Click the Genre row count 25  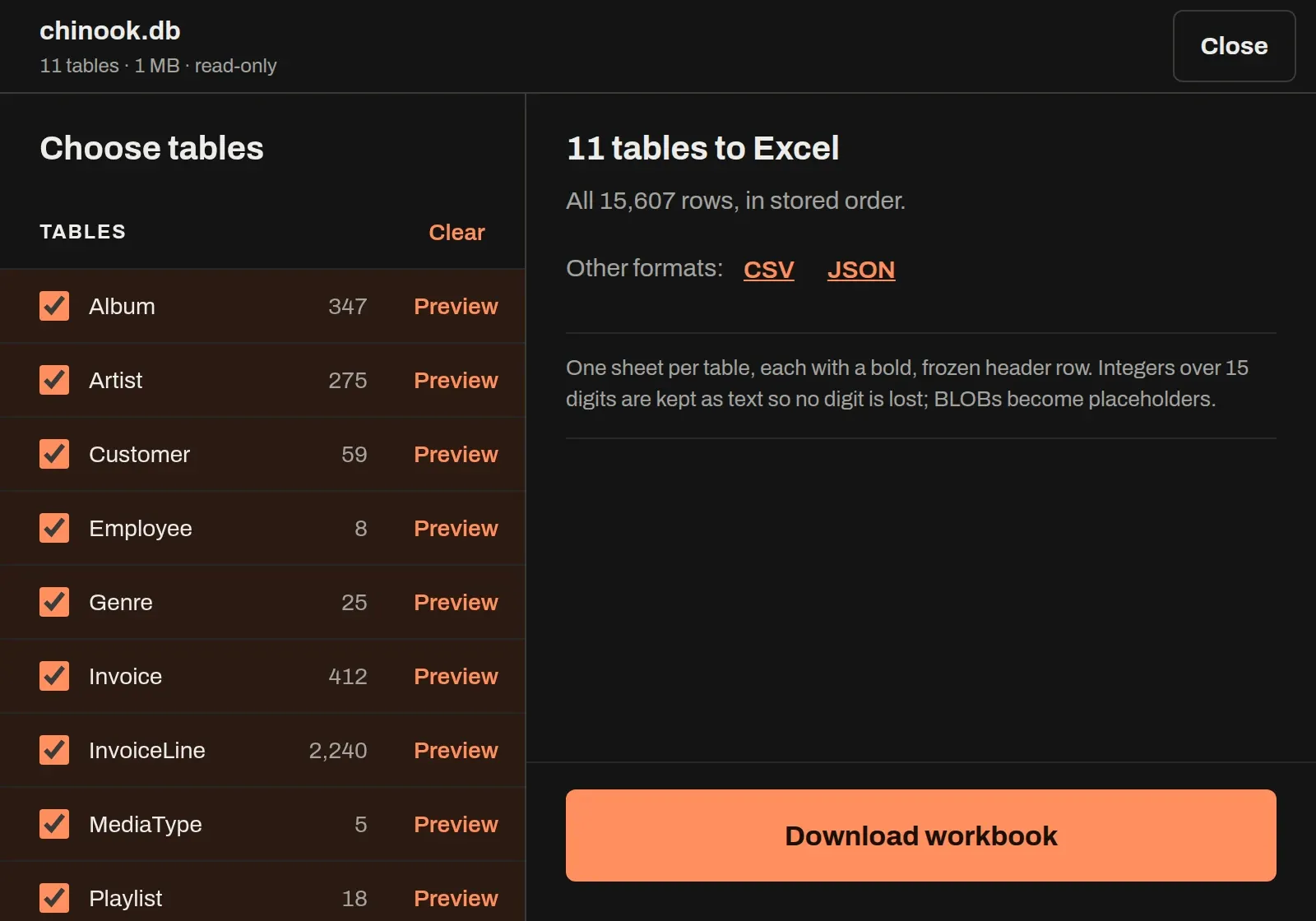click(354, 602)
